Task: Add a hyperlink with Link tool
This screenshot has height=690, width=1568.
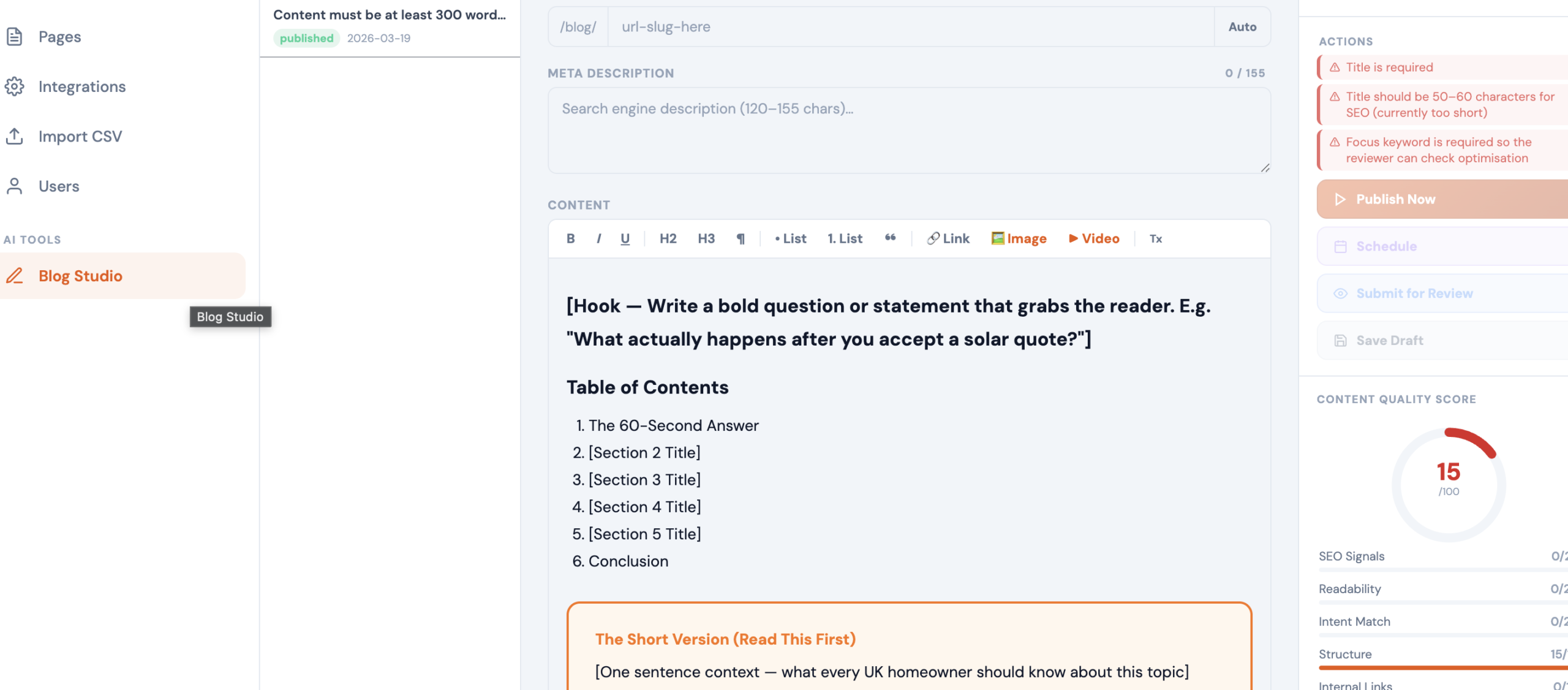Action: 948,238
